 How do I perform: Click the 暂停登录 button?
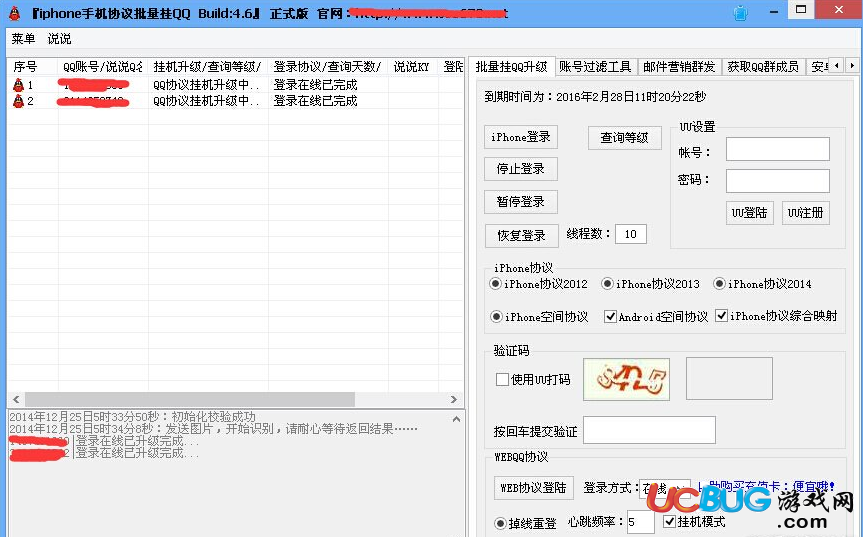521,202
